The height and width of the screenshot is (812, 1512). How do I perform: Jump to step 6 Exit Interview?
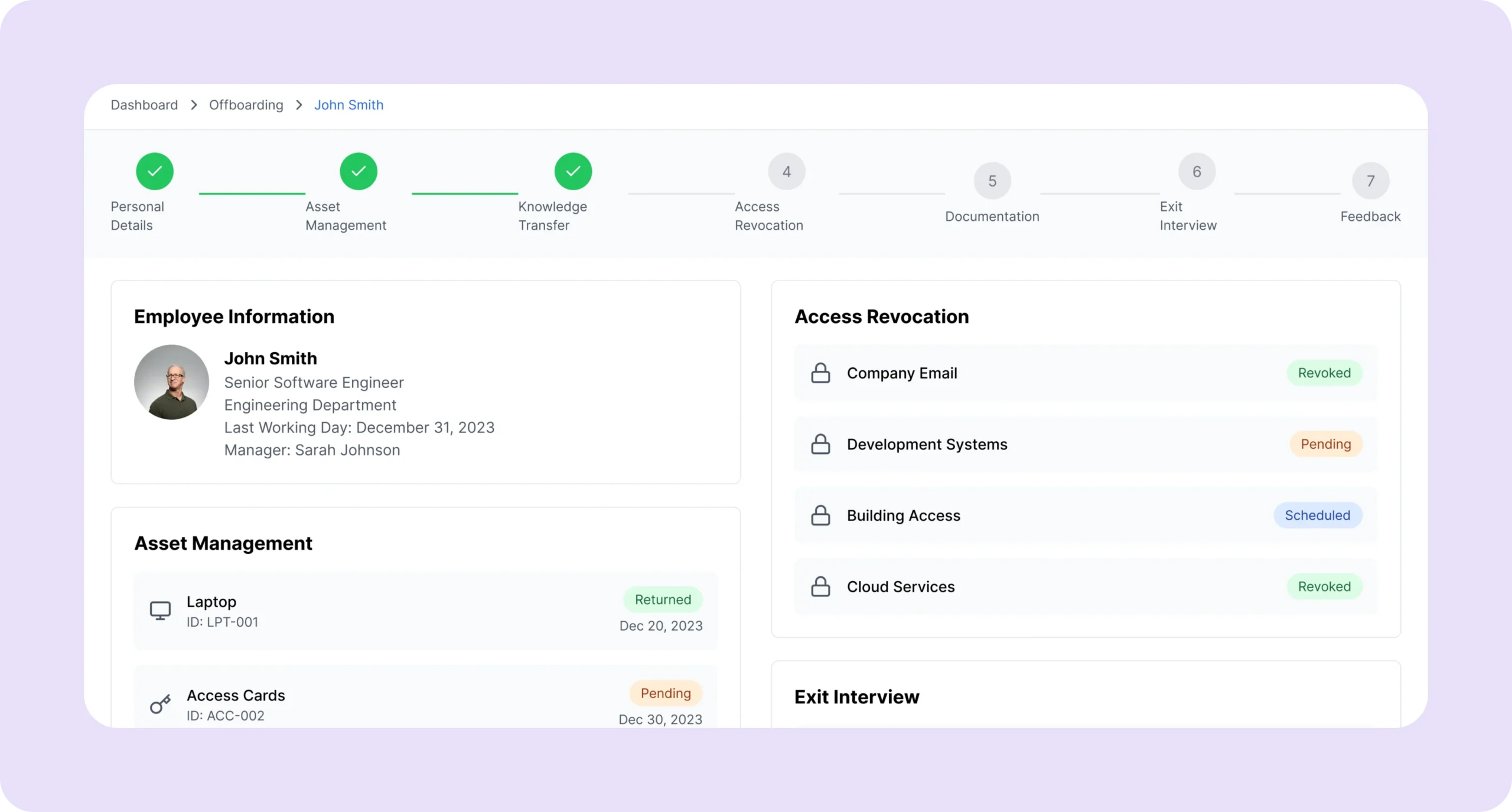pos(1197,172)
